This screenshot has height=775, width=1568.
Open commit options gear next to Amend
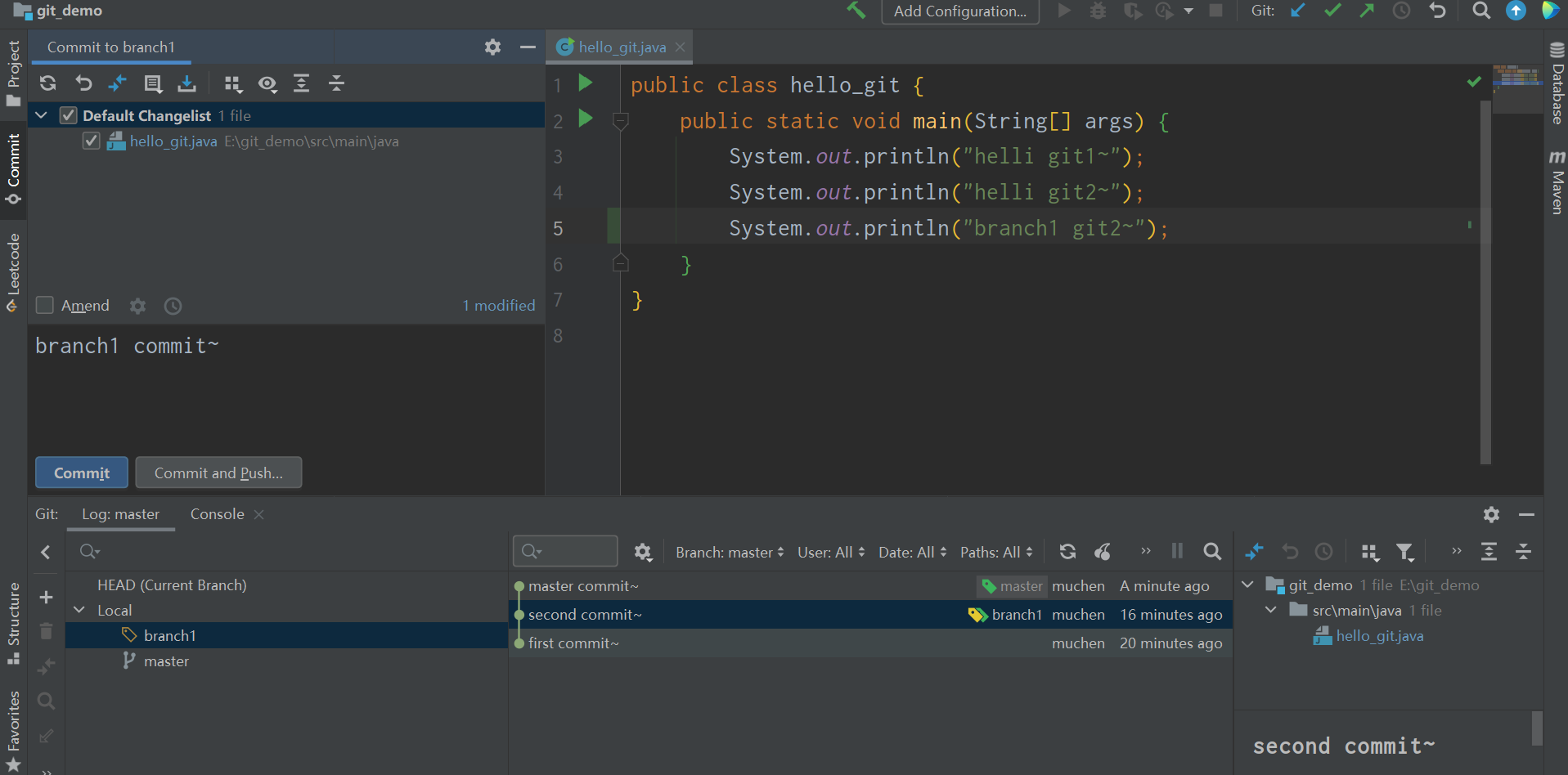(137, 306)
